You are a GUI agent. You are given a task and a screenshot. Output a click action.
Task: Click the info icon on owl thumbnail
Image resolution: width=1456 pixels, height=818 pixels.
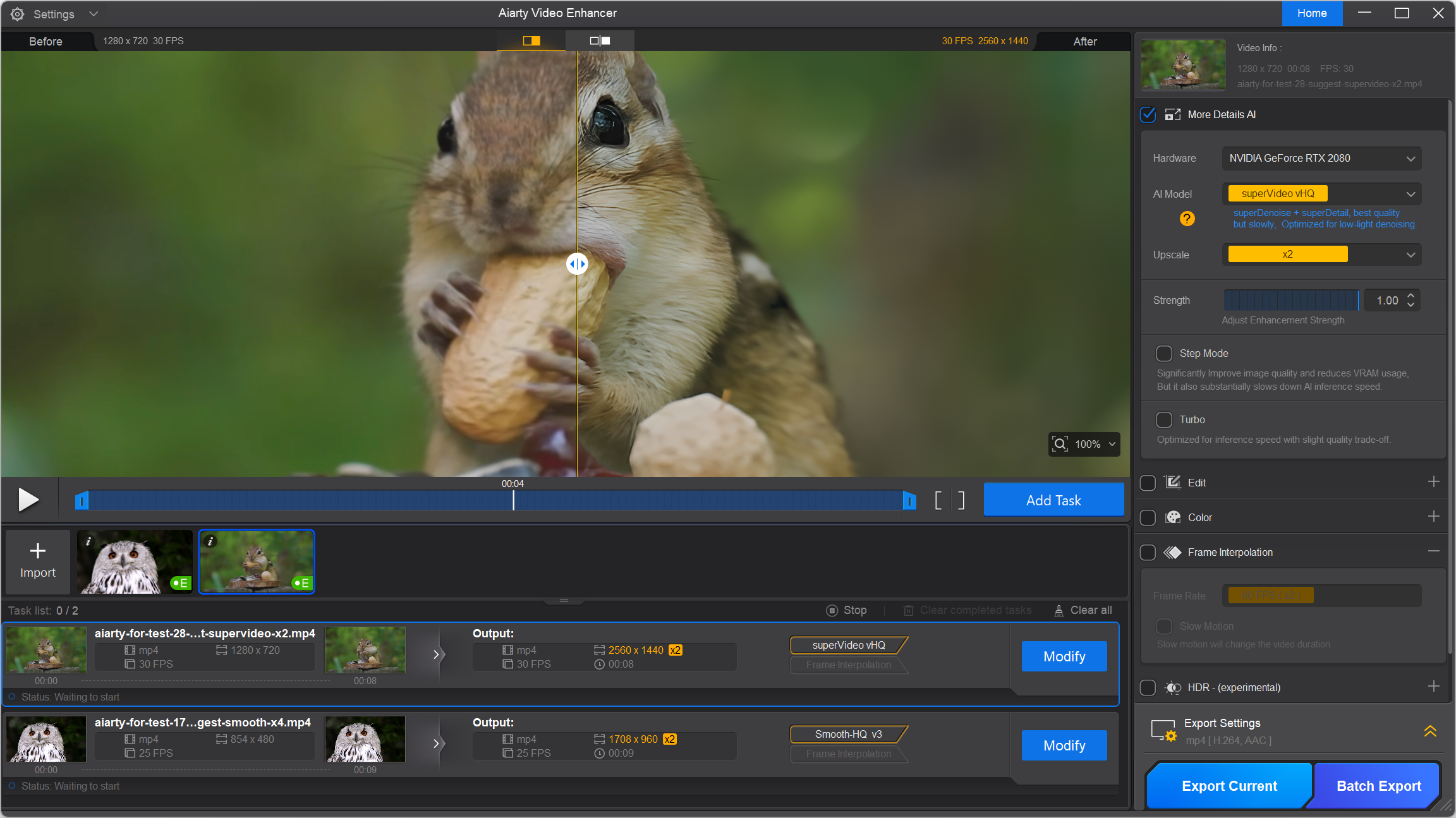(x=88, y=541)
